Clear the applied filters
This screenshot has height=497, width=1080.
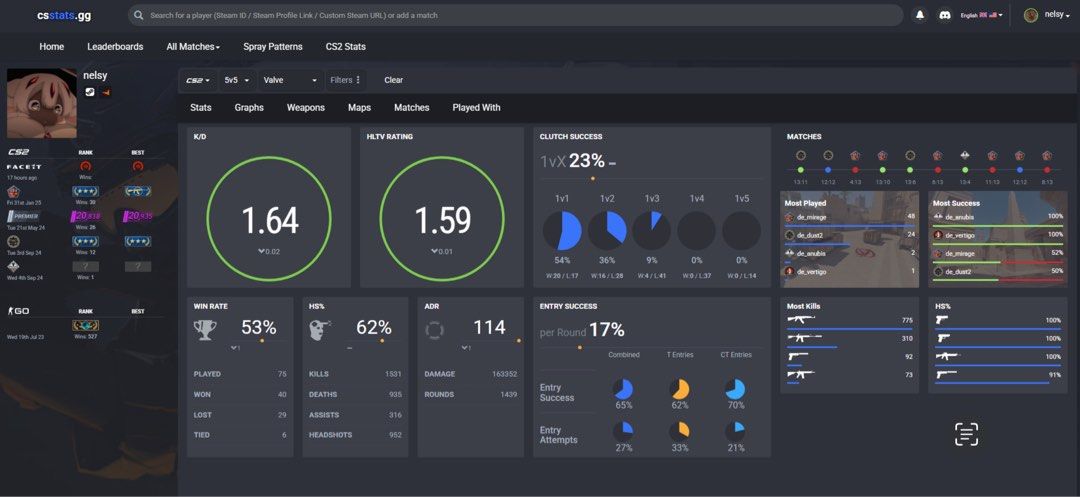(x=394, y=80)
